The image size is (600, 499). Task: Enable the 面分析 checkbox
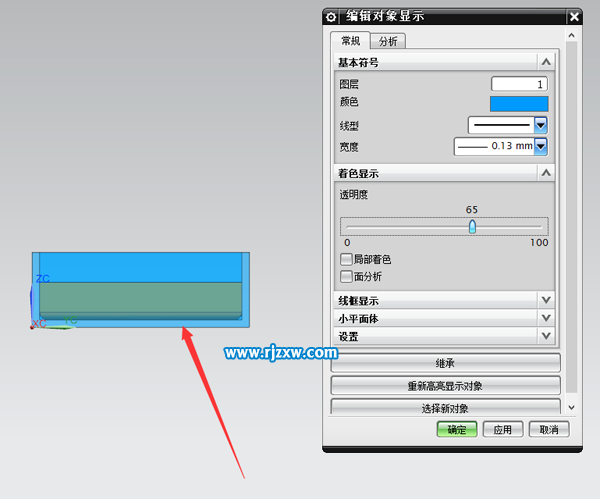tap(346, 276)
